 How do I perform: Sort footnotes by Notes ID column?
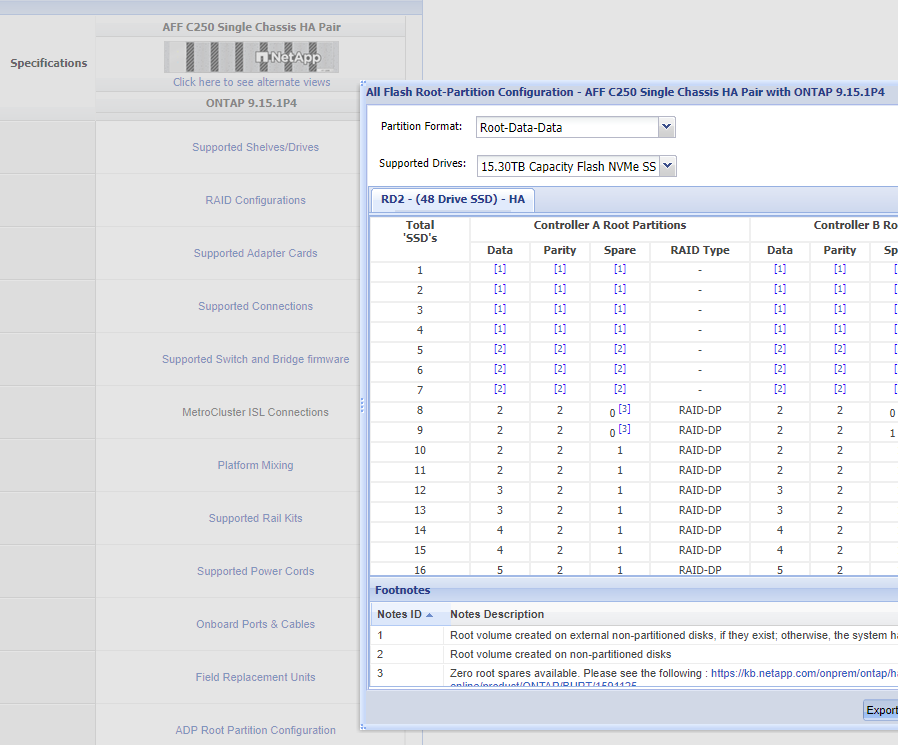[403, 614]
